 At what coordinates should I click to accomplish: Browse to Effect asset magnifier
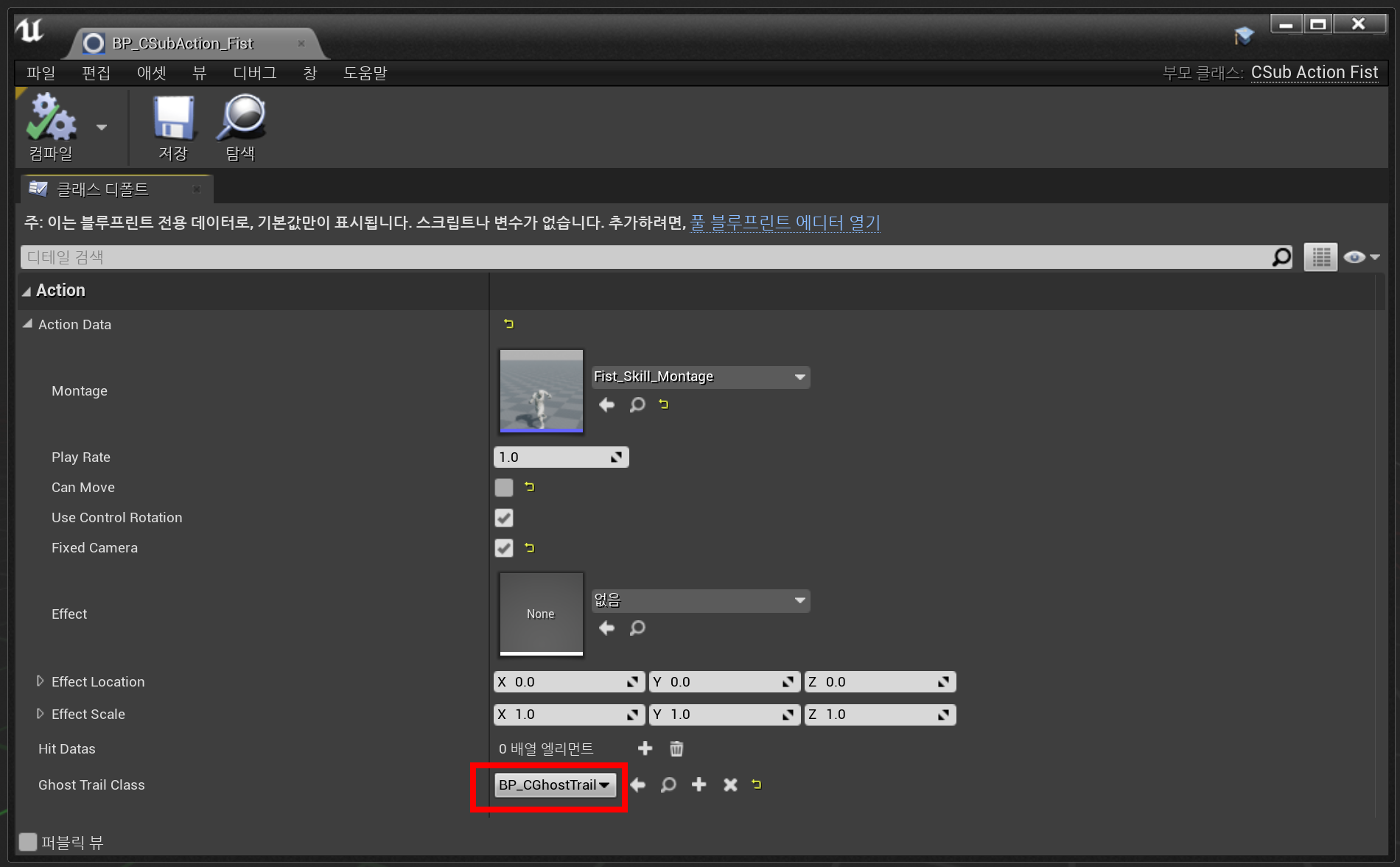tap(637, 628)
